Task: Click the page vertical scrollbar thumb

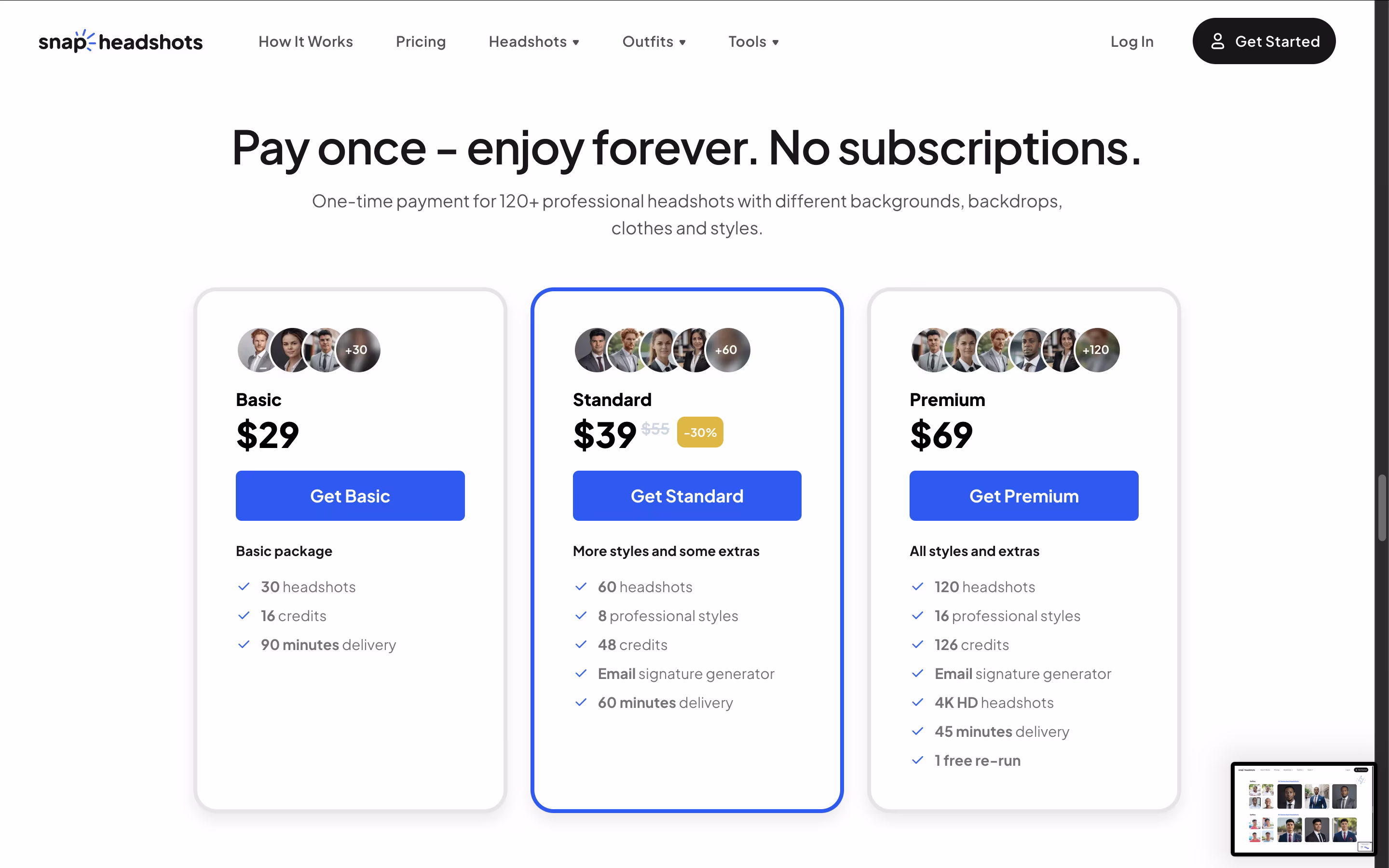Action: [x=1382, y=507]
